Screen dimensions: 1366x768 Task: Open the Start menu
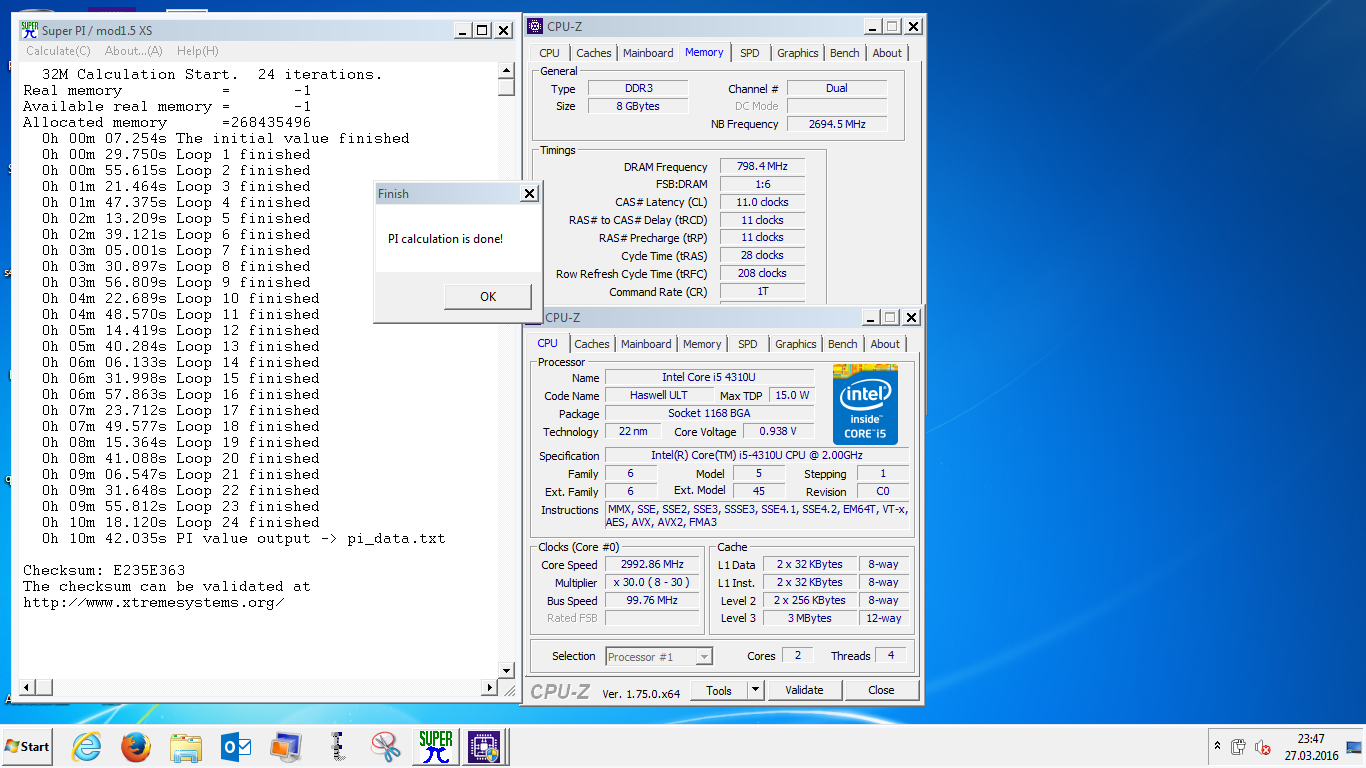coord(27,746)
